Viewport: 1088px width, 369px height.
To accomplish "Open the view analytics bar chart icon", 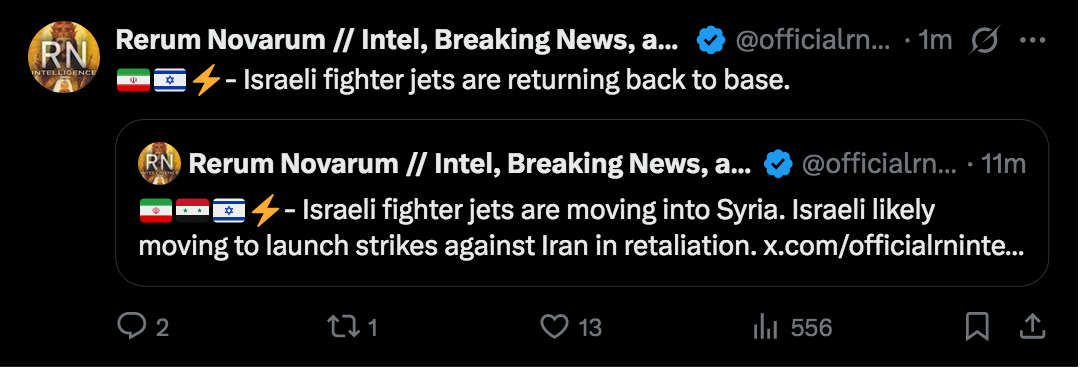I will (767, 327).
